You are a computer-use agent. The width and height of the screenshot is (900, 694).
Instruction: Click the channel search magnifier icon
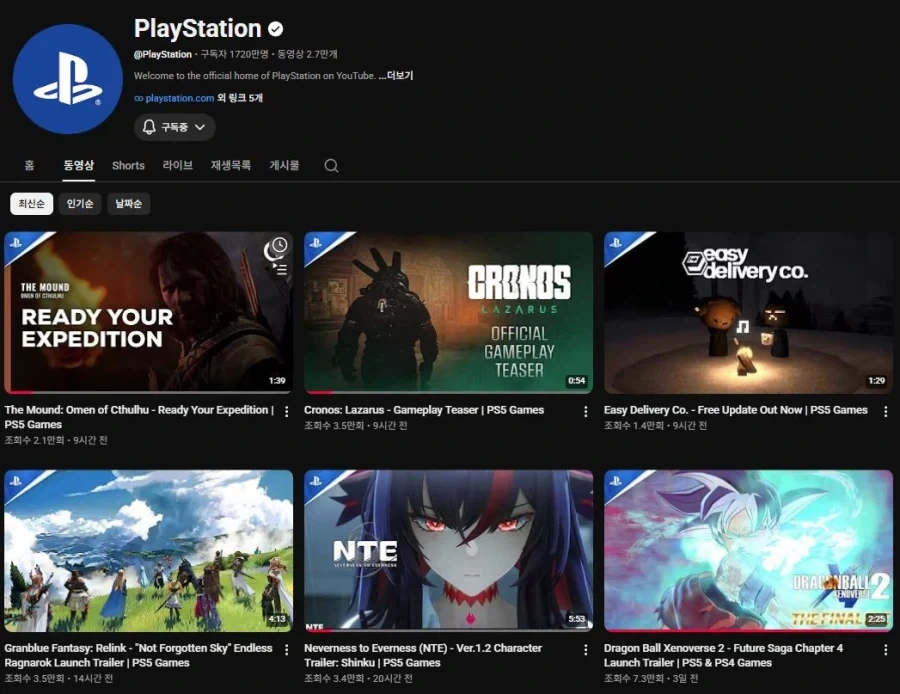click(331, 166)
